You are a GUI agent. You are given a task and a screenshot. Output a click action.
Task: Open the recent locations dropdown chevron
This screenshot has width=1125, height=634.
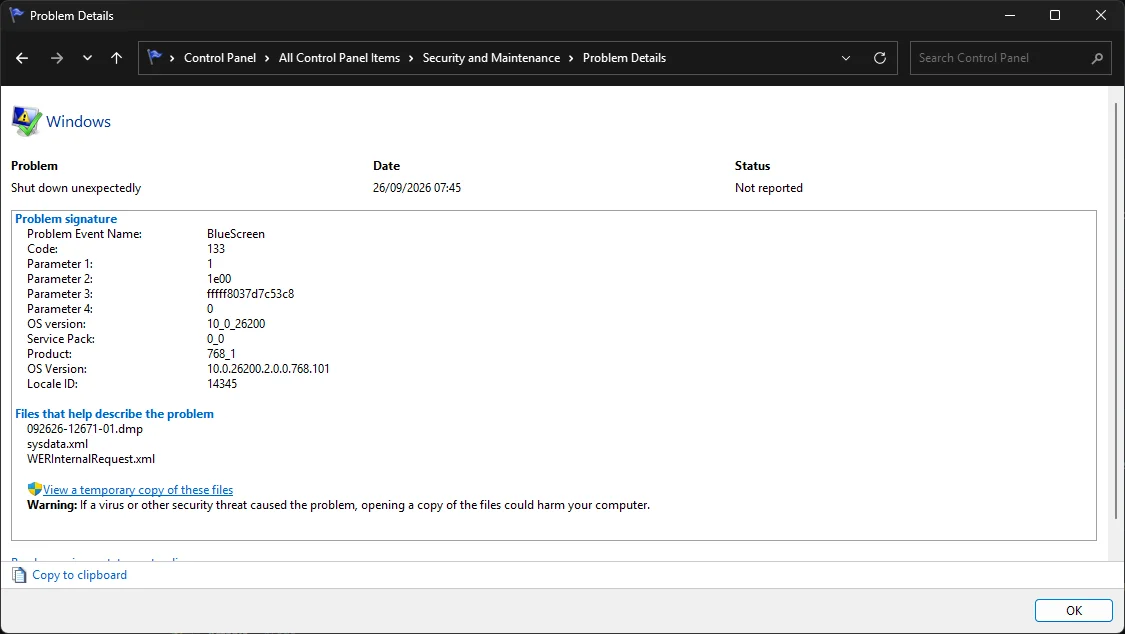88,58
